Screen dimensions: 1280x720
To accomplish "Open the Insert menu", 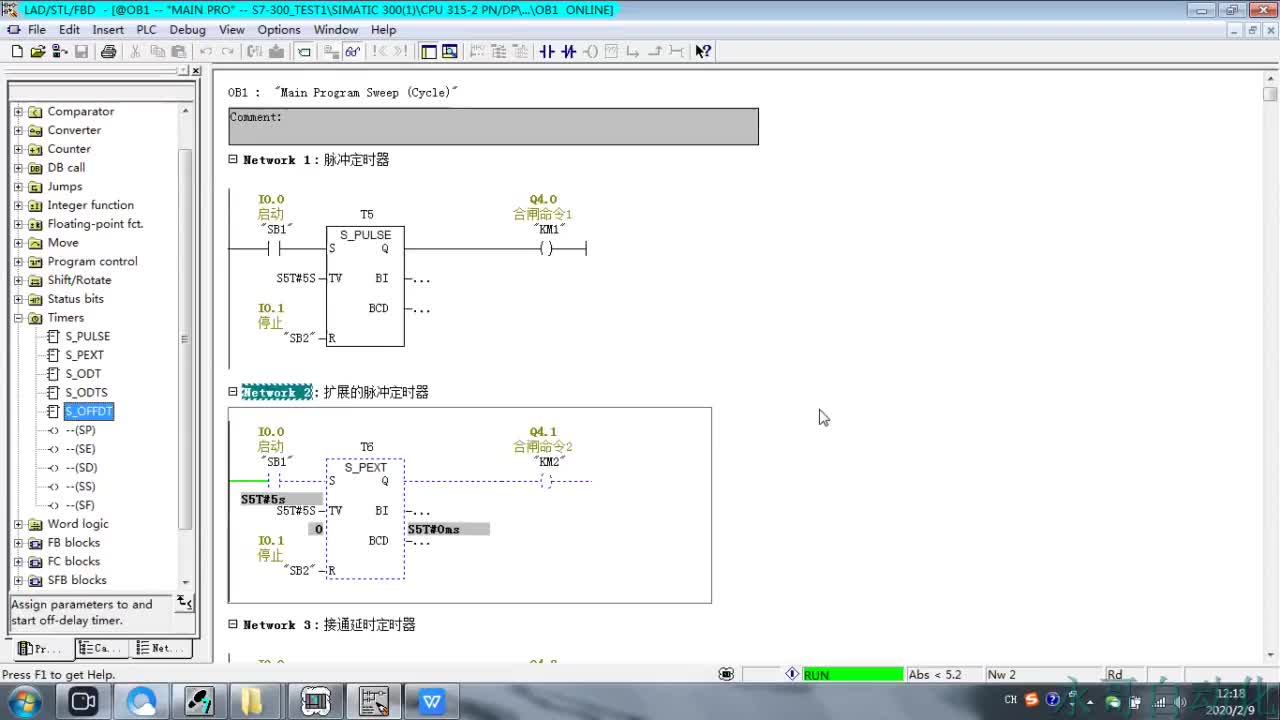I will [108, 30].
